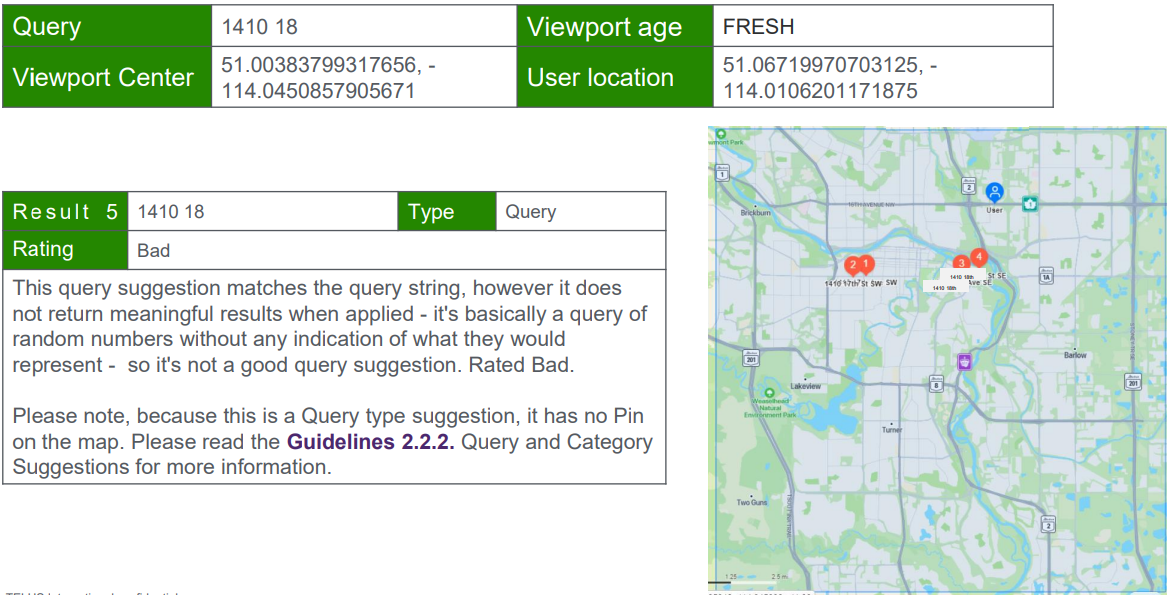Click the Highway 8 route shield

tap(936, 383)
